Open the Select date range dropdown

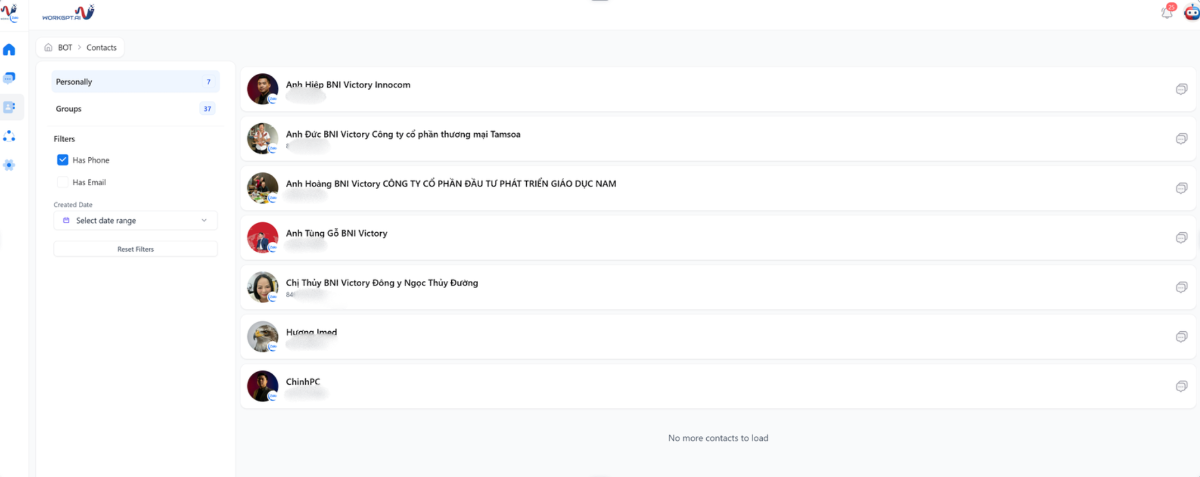[x=135, y=220]
